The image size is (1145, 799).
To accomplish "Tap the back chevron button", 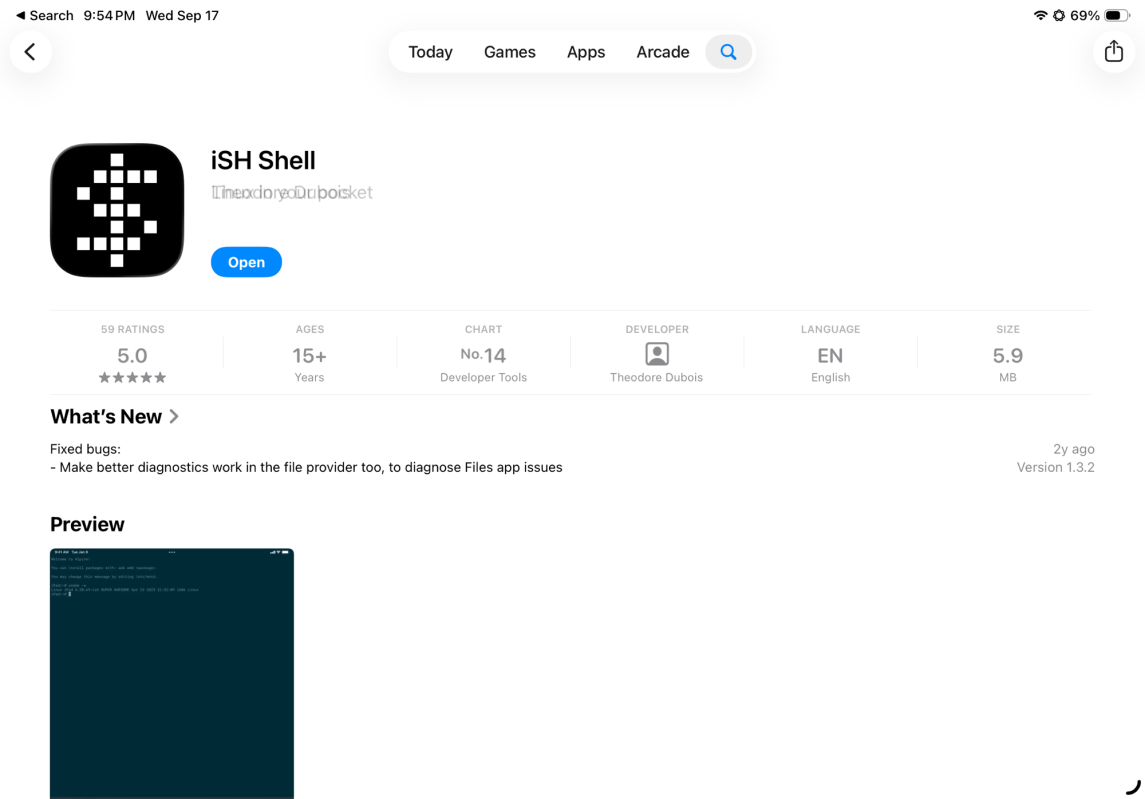I will [x=30, y=52].
